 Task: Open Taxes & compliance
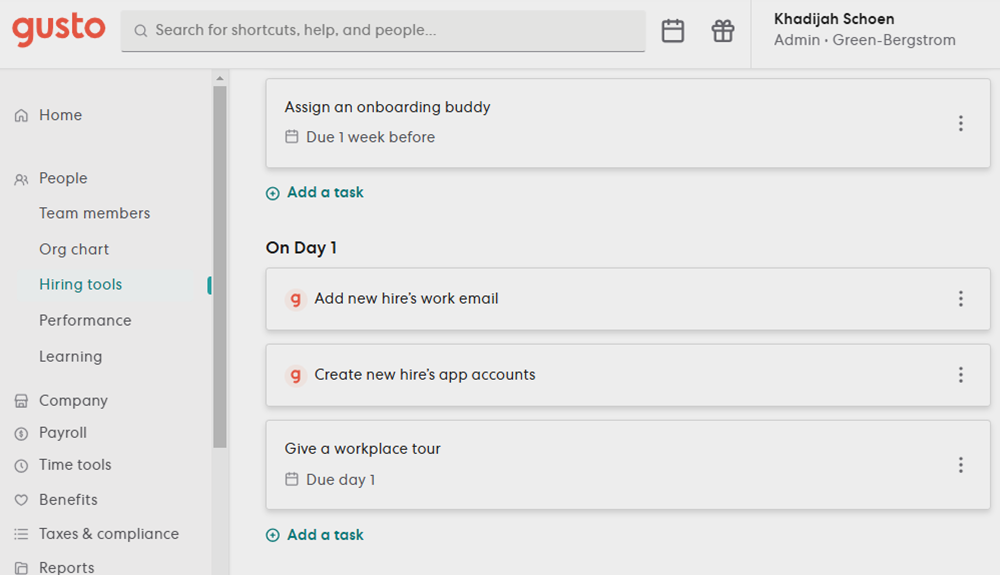point(108,534)
